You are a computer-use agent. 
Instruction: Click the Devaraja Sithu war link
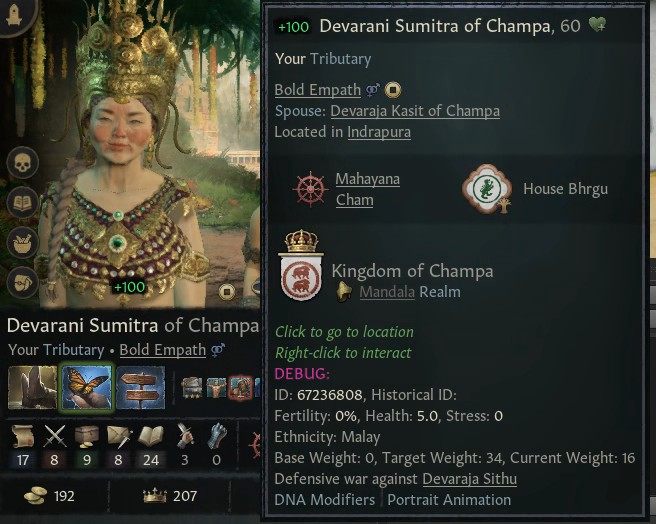469,479
